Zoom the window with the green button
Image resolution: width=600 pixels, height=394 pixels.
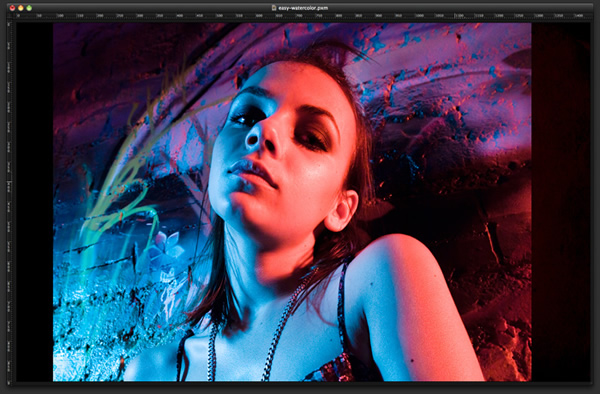click(29, 8)
